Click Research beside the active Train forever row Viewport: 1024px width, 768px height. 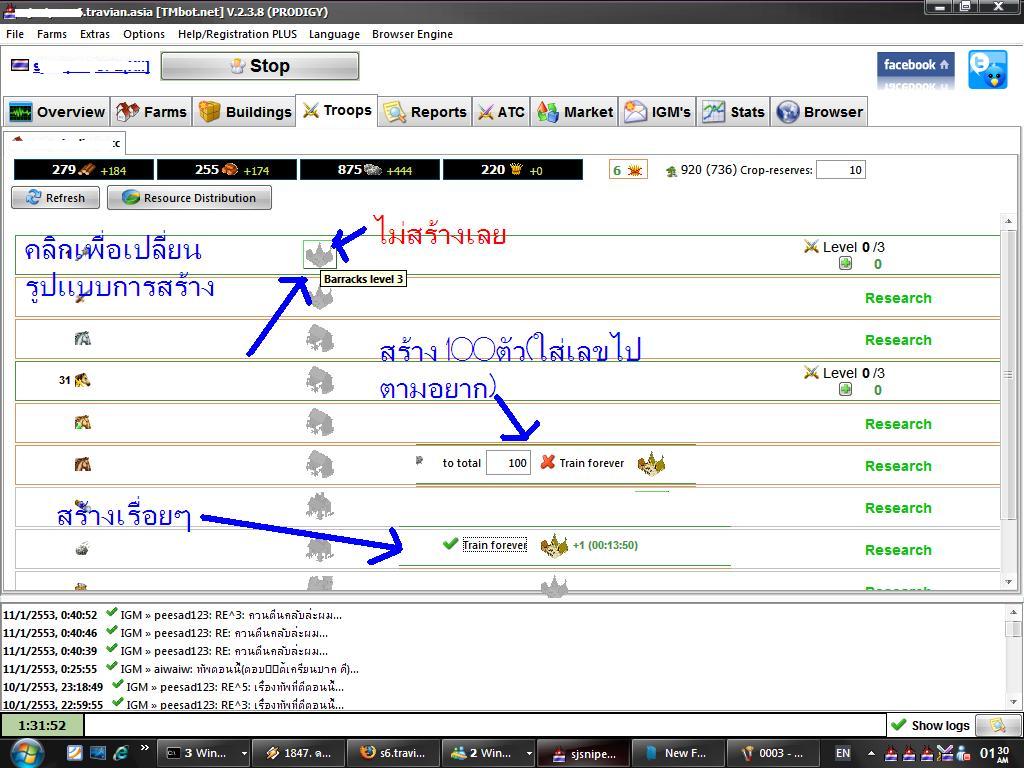click(898, 550)
